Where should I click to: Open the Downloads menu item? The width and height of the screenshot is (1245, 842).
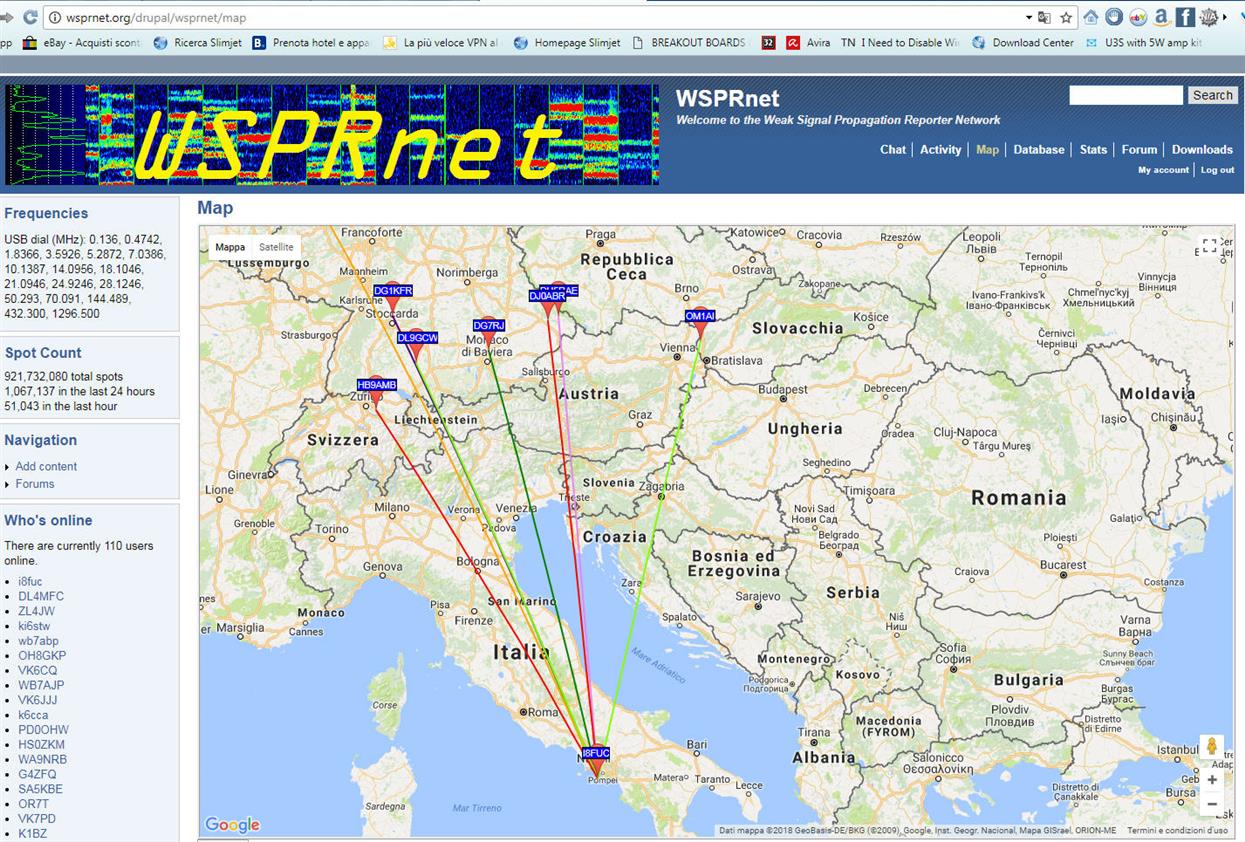coord(1202,149)
